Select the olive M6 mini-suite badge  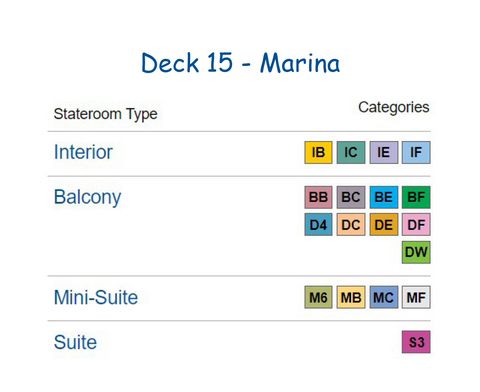tap(318, 297)
